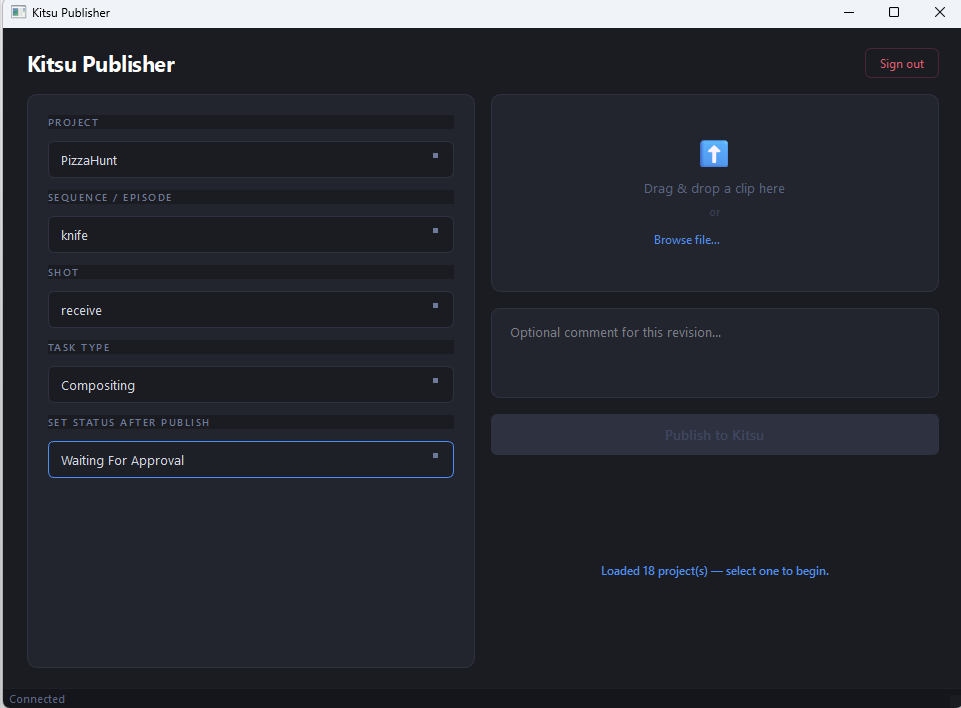Click the Kitsu Publisher title bar app icon
Screen dimensions: 961x708
point(18,12)
